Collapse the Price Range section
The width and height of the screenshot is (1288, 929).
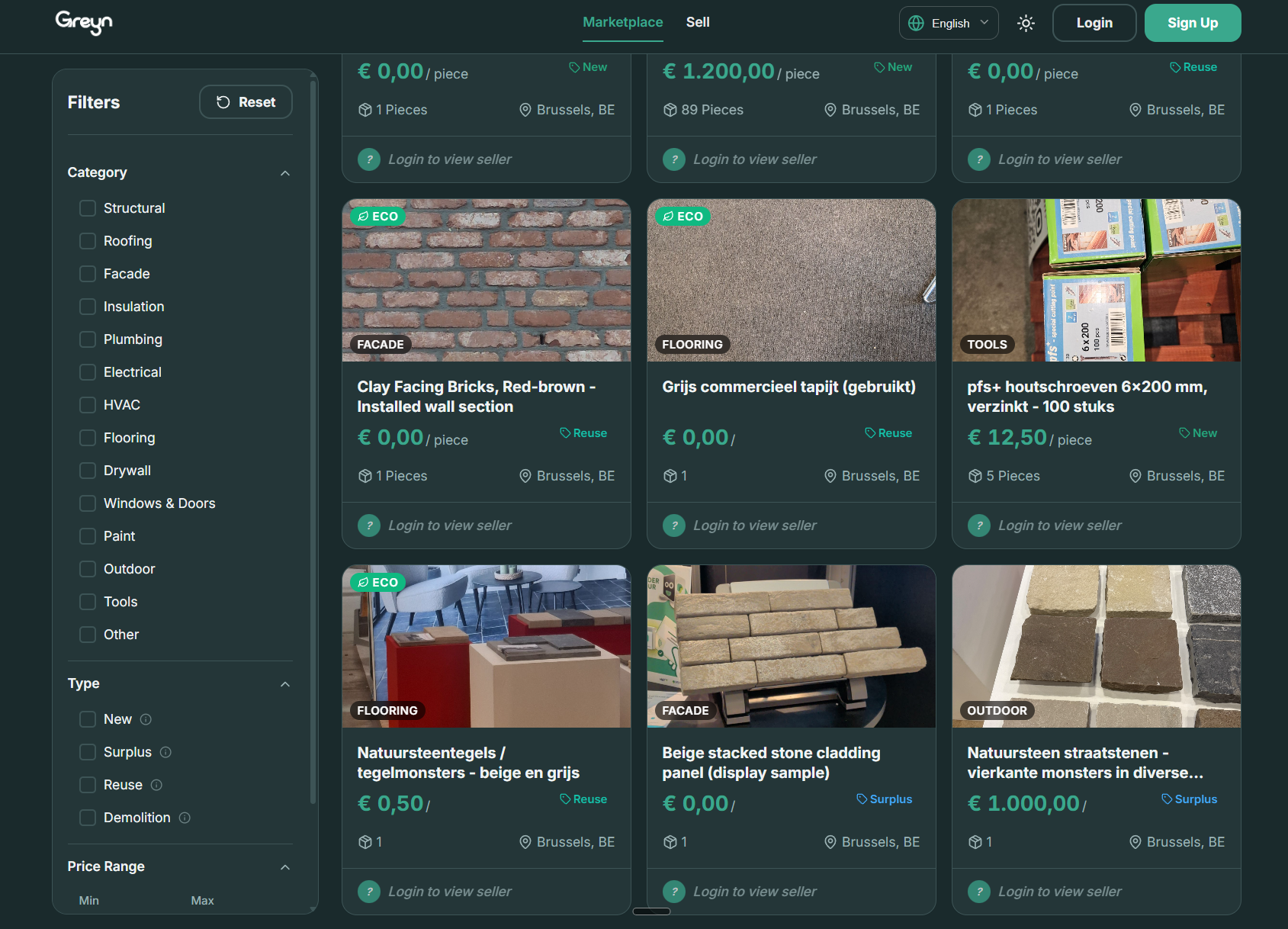tap(285, 867)
